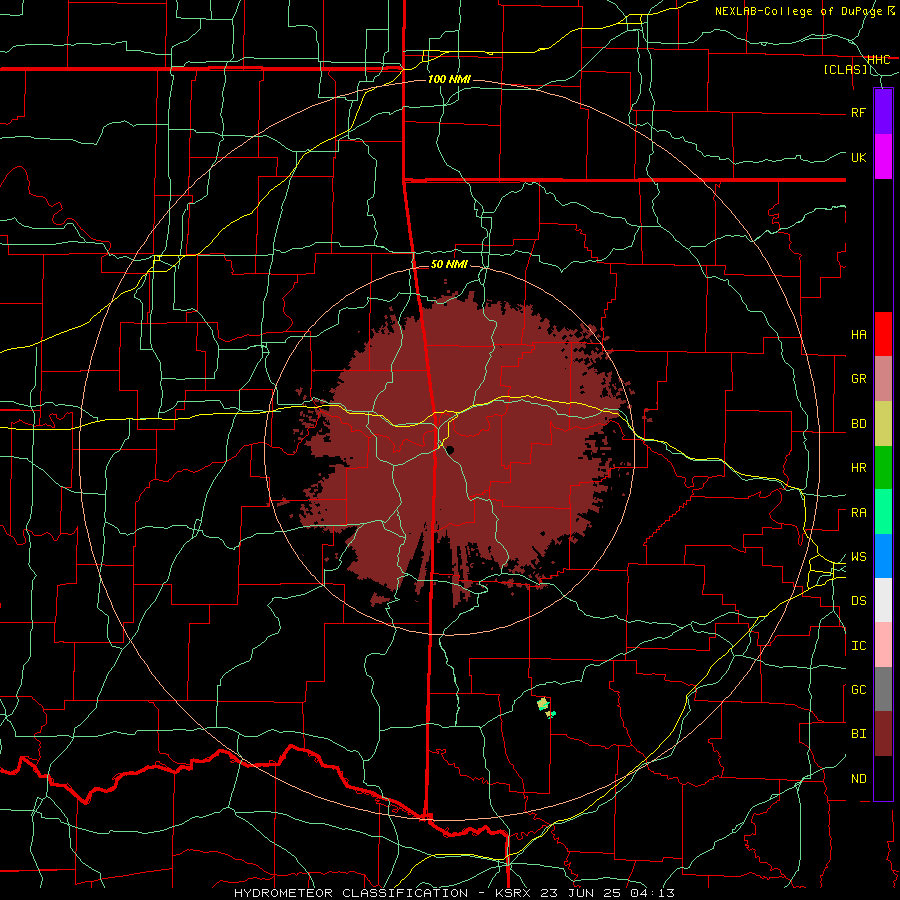Click the mint RA legend color swatch
900x900 pixels.
[x=883, y=512]
